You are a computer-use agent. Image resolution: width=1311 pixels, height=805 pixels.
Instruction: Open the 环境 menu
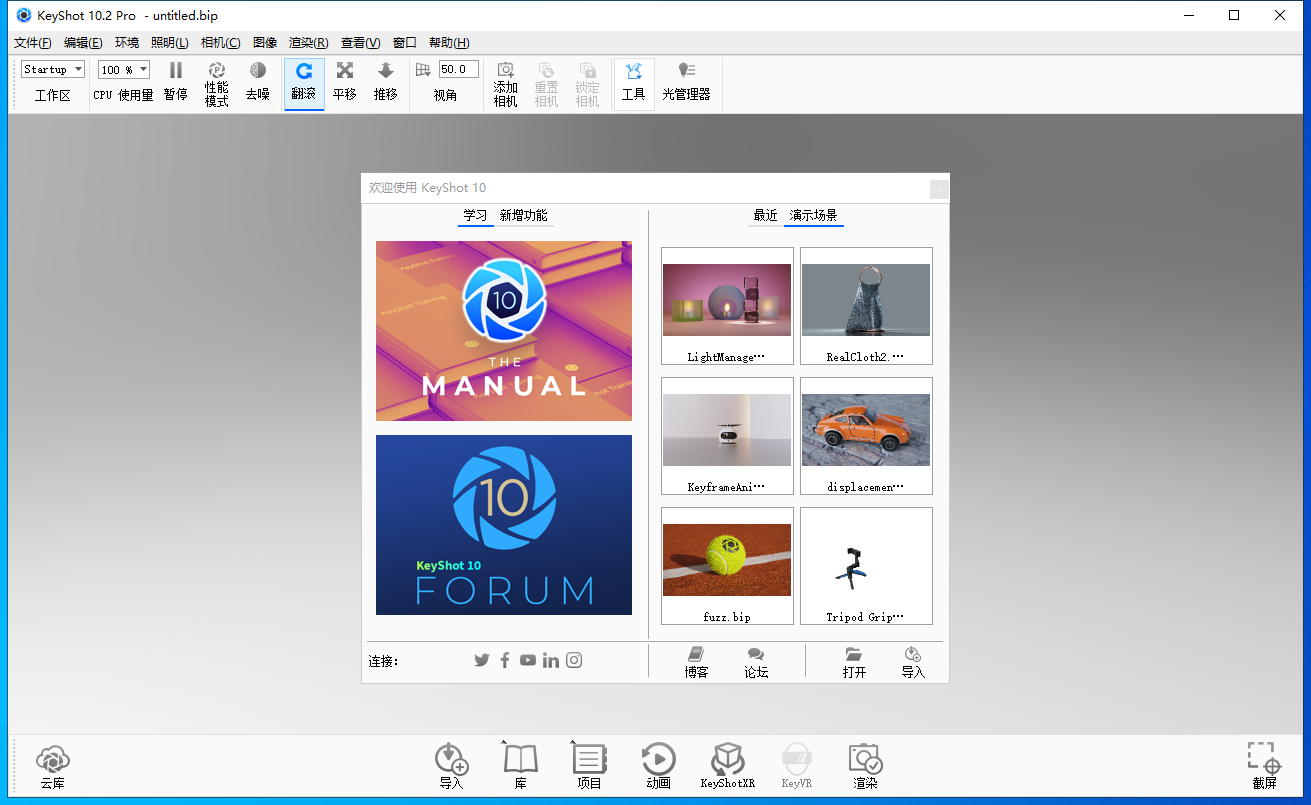click(x=127, y=43)
